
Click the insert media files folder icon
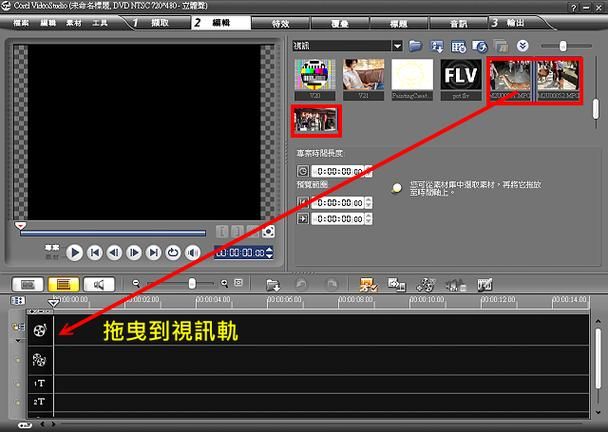[x=273, y=285]
